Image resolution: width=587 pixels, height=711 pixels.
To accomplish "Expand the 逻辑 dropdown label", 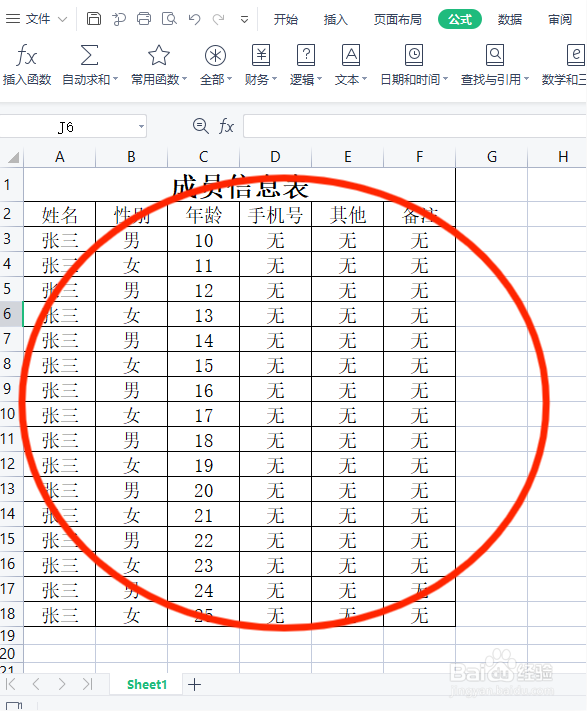I will coord(306,80).
